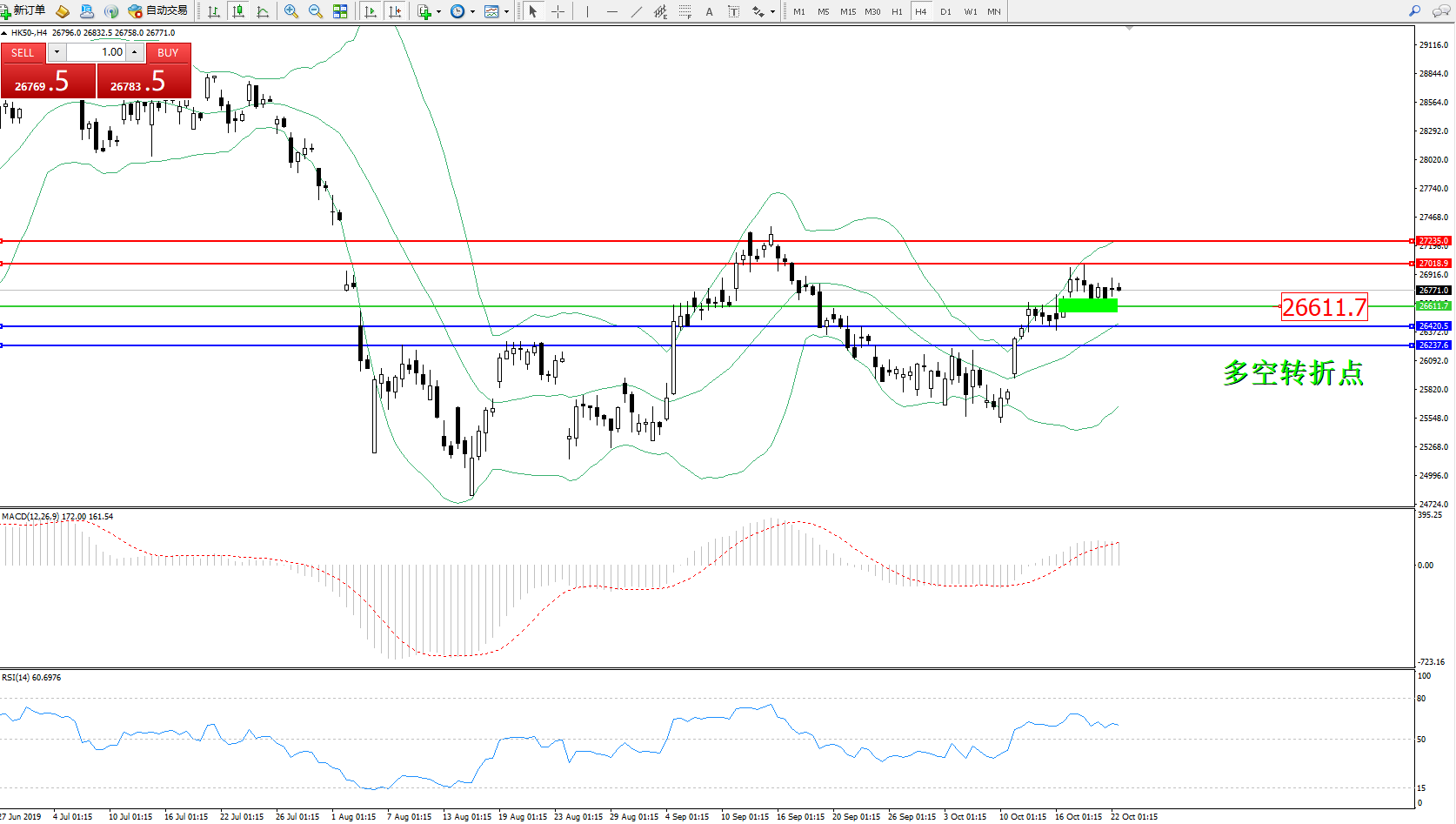Select the Fibonacci retracement tool
The width and height of the screenshot is (1456, 824).
point(685,11)
